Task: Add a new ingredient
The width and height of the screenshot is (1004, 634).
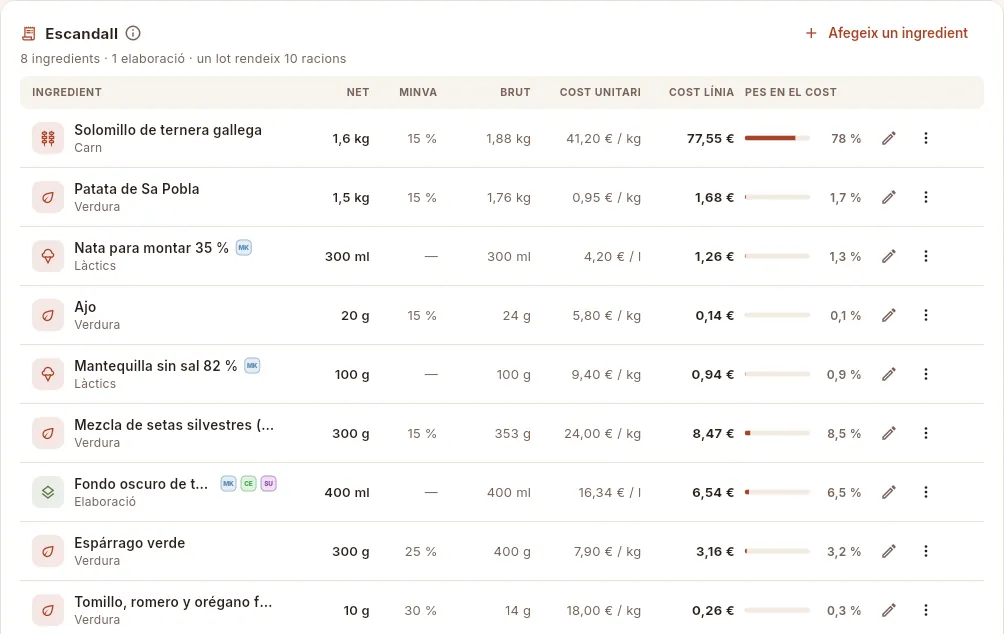Action: point(887,33)
